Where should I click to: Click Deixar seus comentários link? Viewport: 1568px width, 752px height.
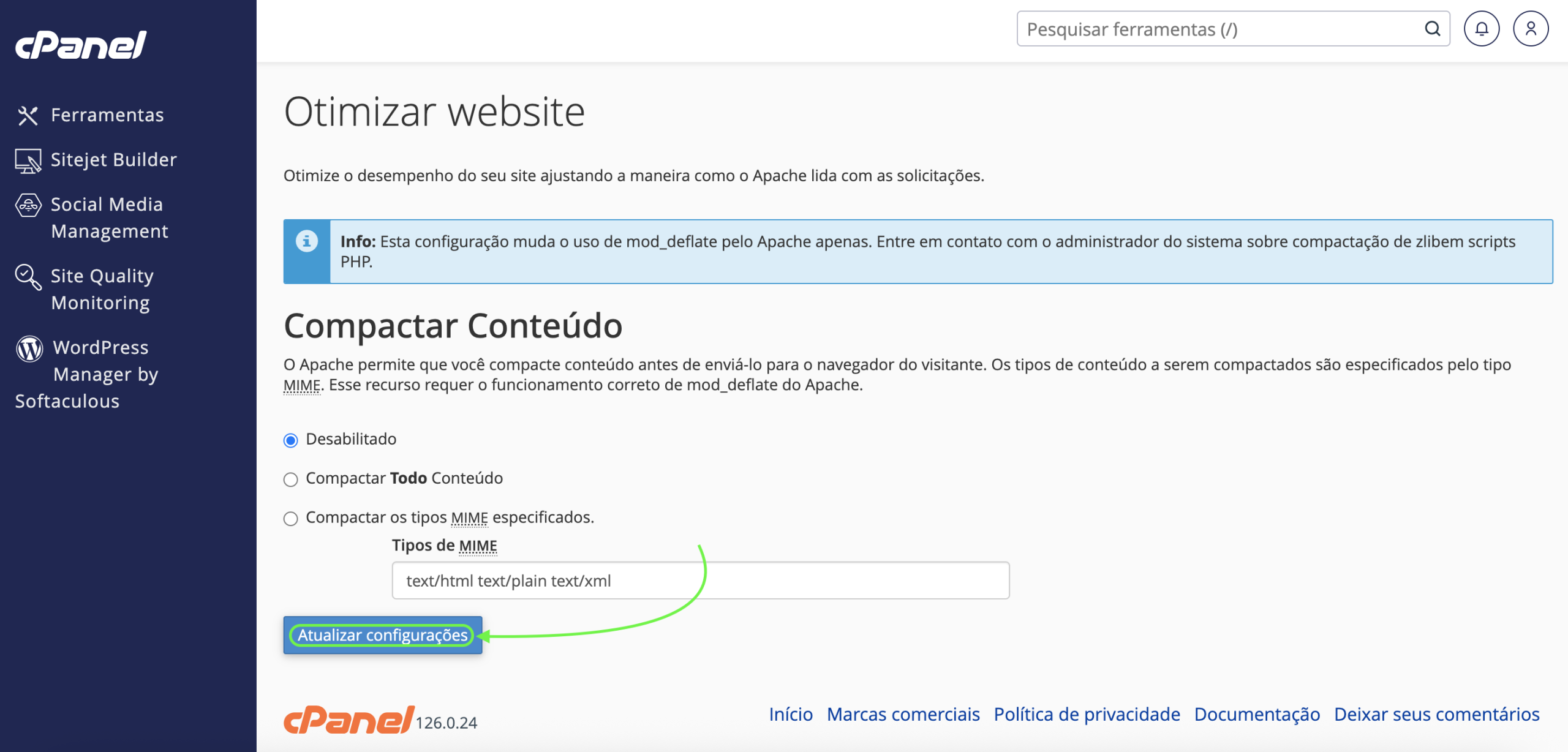point(1436,714)
